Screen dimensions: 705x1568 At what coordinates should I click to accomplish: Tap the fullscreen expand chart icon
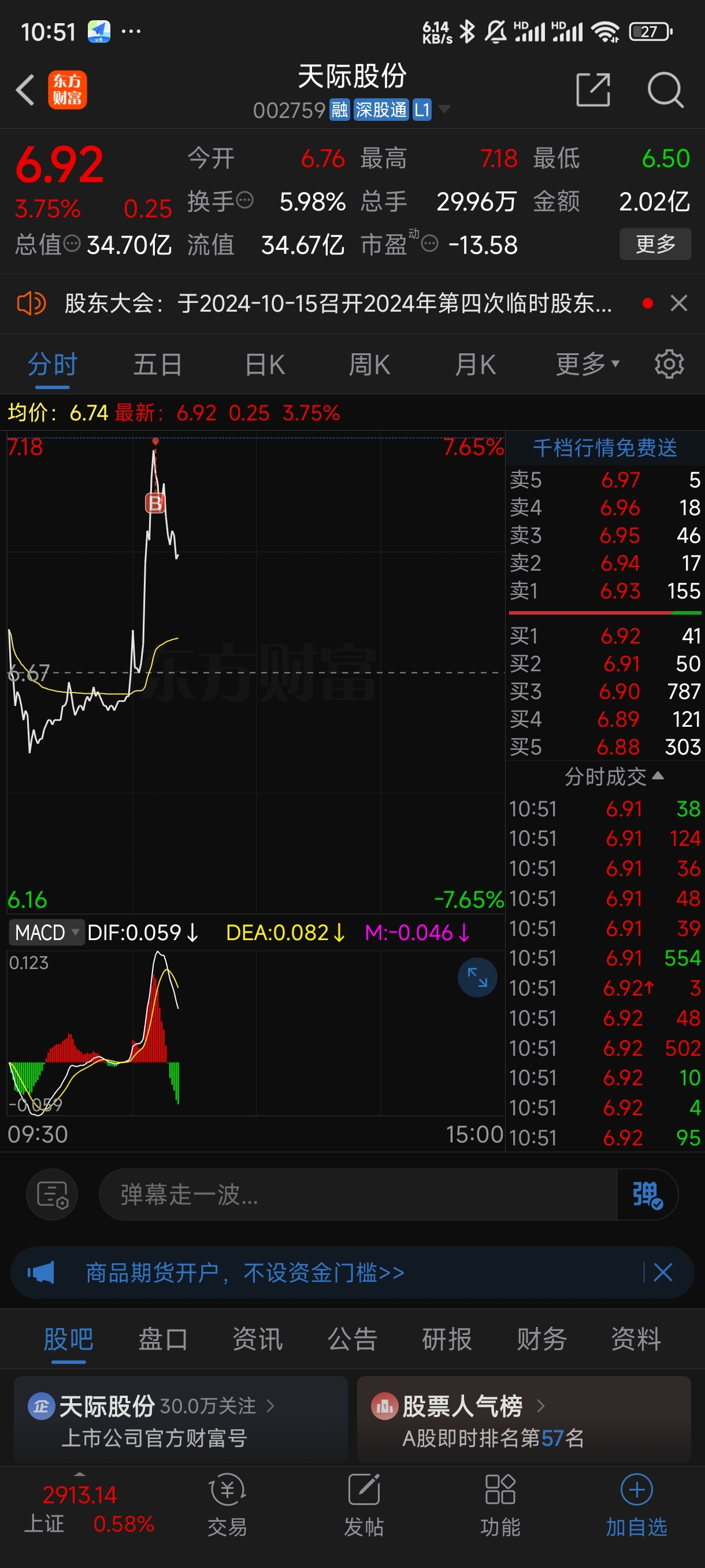[477, 978]
